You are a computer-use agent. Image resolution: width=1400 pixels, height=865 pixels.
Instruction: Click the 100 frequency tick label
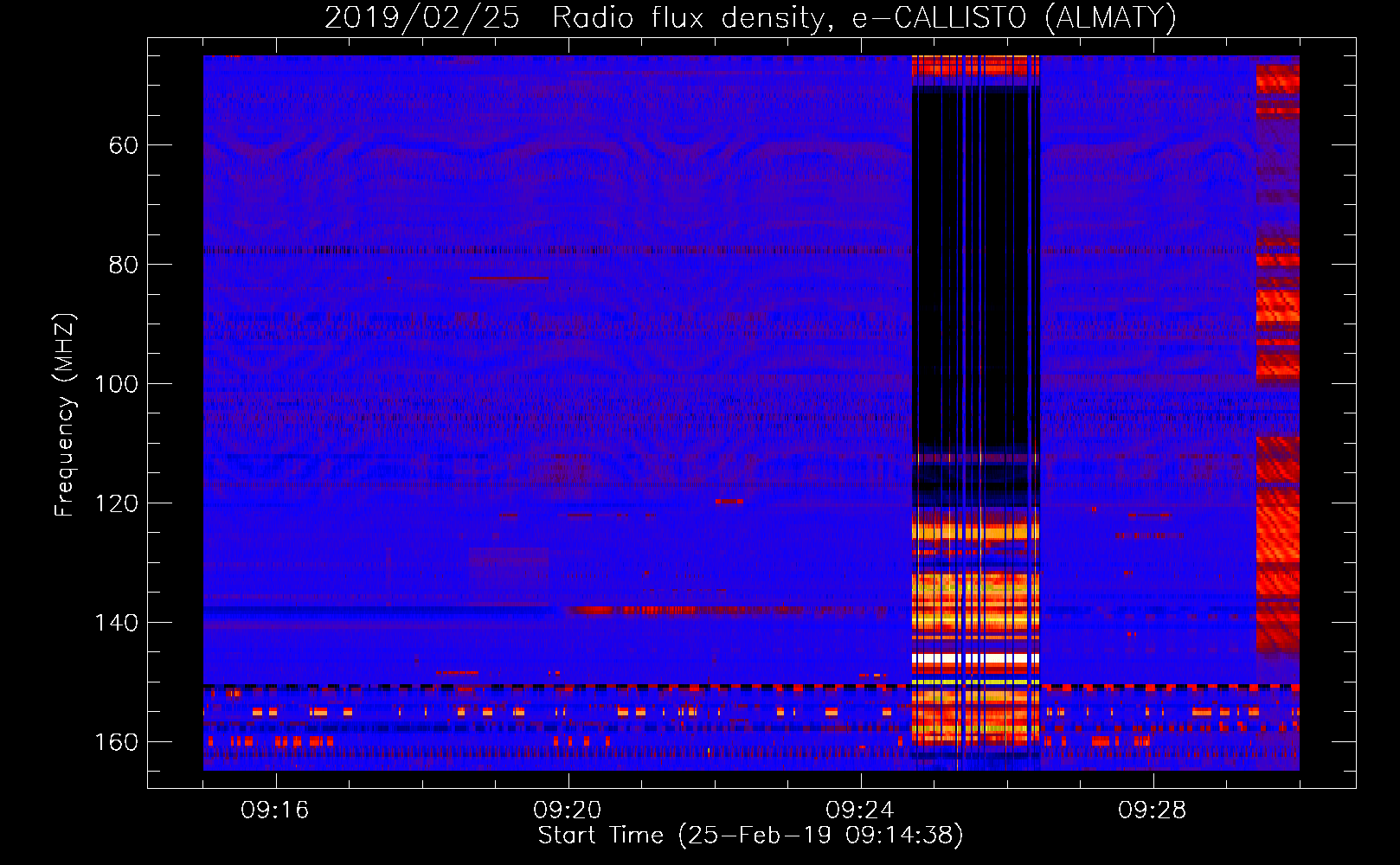tap(117, 384)
